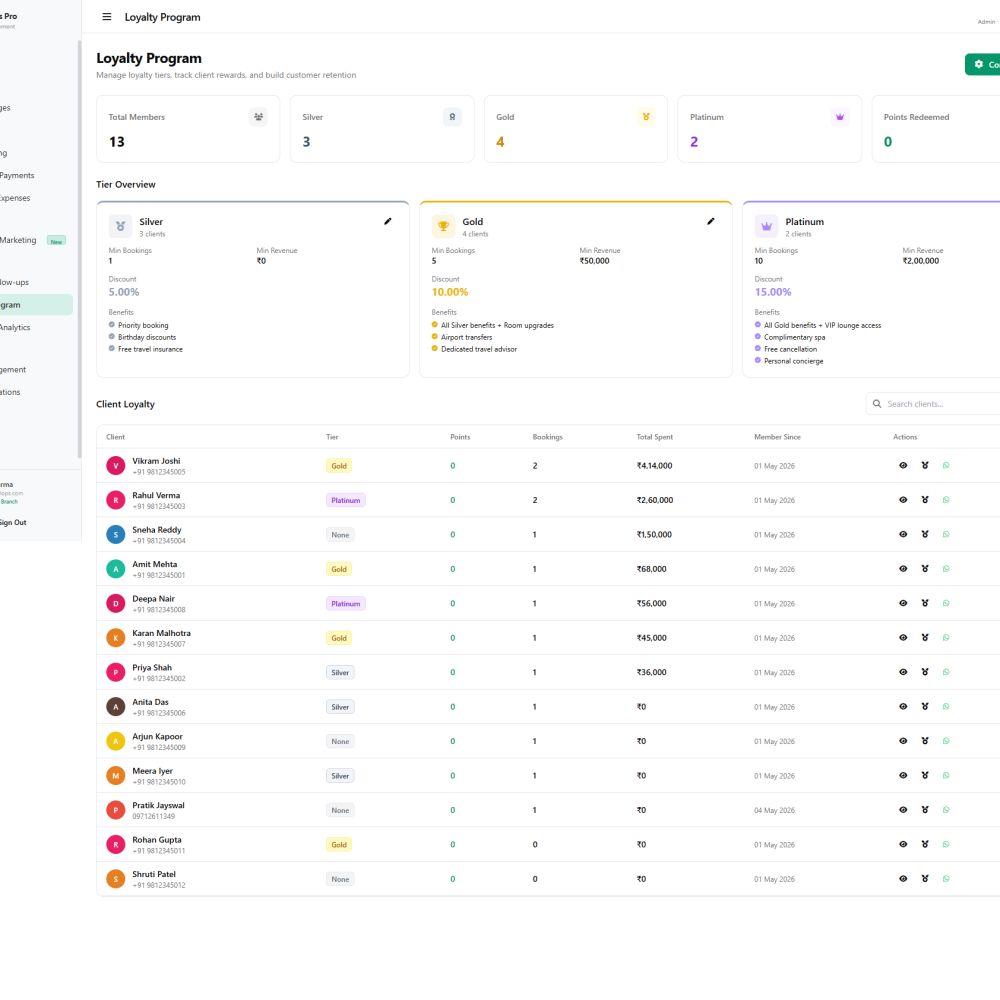Image resolution: width=1000 pixels, height=1000 pixels.
Task: Open WhatsApp icon for Rohan Gupta
Action: (x=946, y=844)
